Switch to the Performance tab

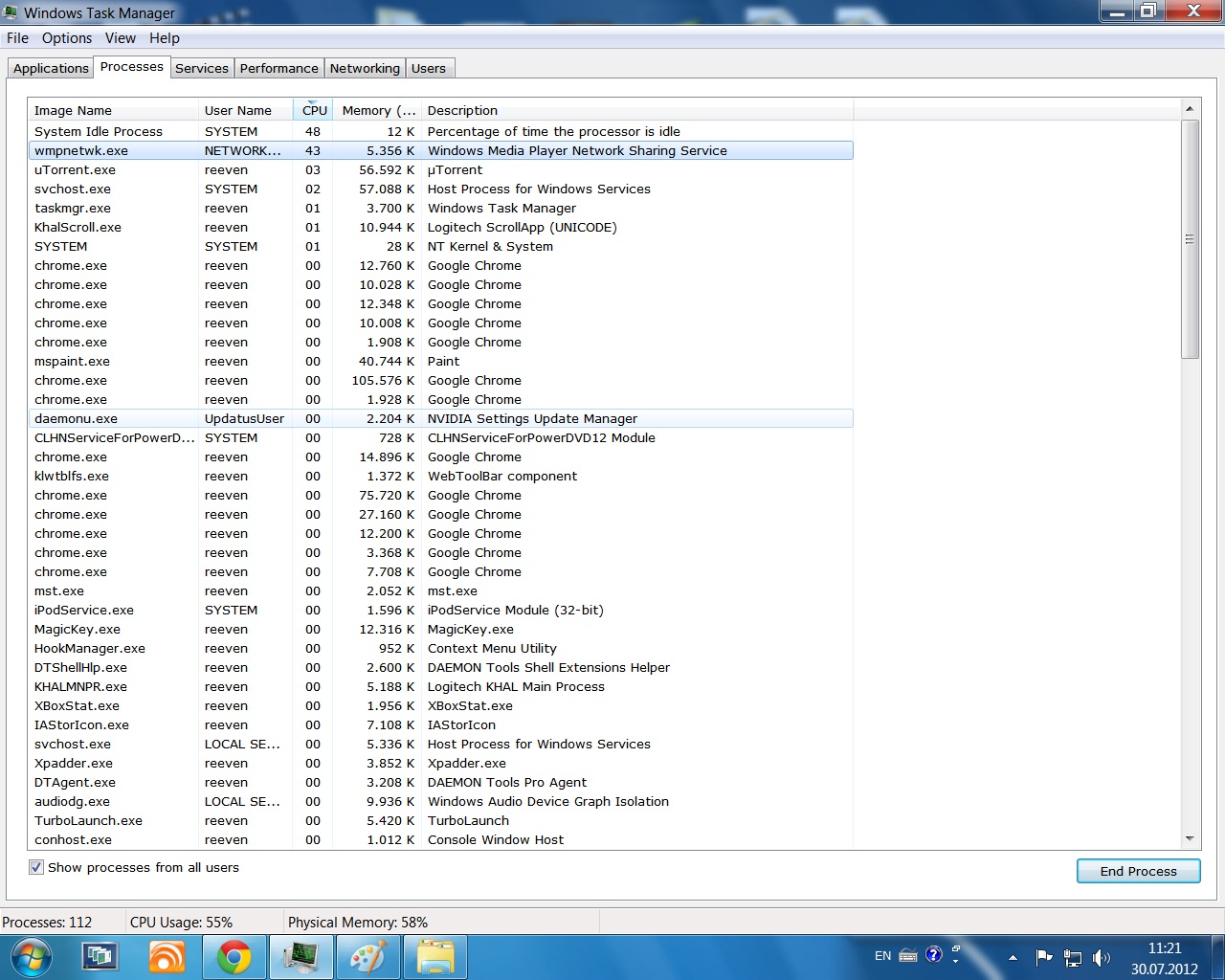click(278, 68)
